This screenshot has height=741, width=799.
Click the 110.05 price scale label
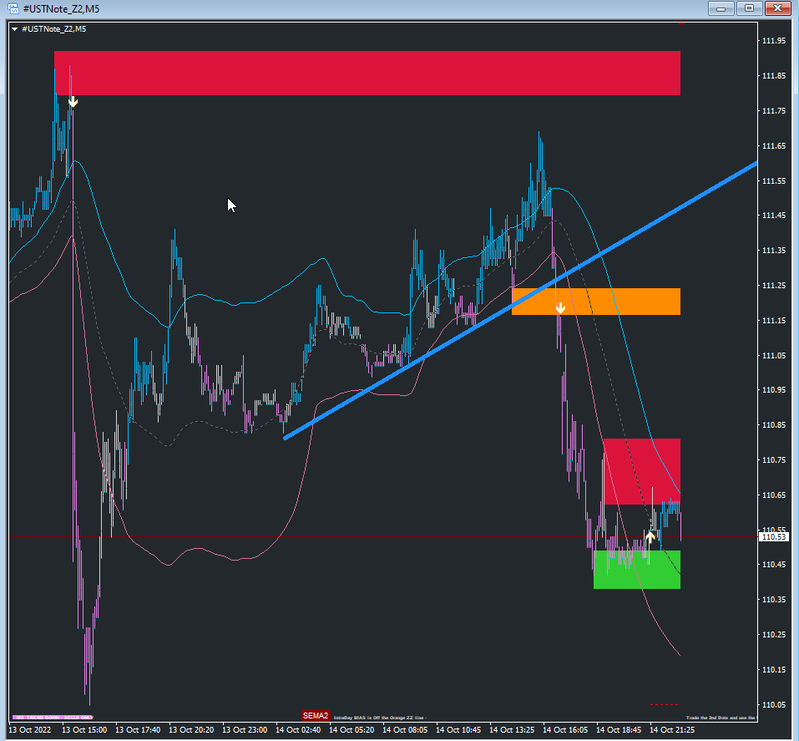click(x=774, y=704)
